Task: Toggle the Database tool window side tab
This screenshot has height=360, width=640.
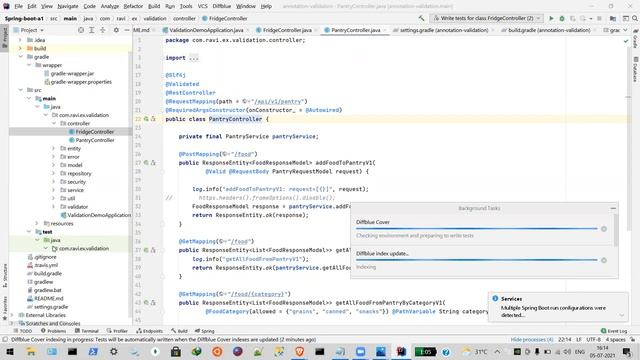Action: pos(636,69)
